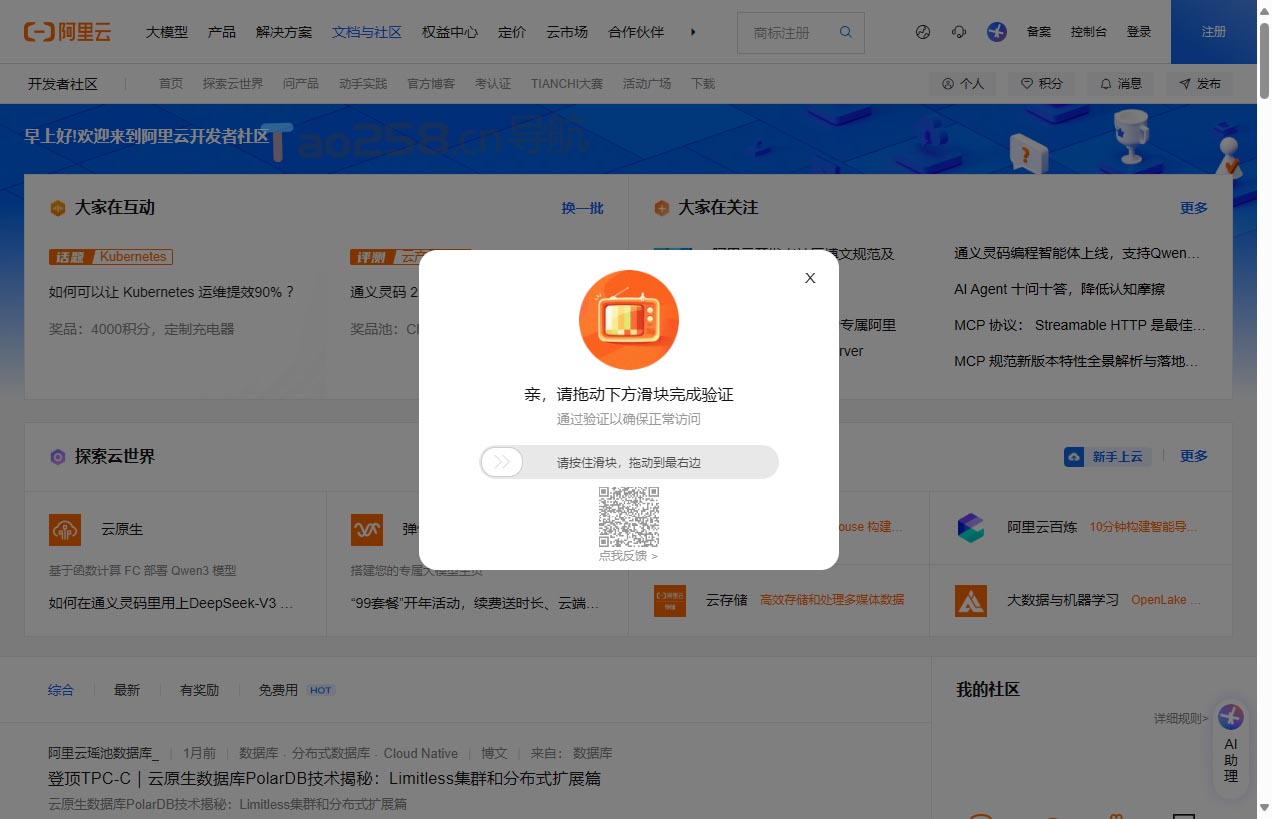Viewport: 1272px width, 819px height.
Task: Open 官方博客 nav tab
Action: (x=431, y=84)
